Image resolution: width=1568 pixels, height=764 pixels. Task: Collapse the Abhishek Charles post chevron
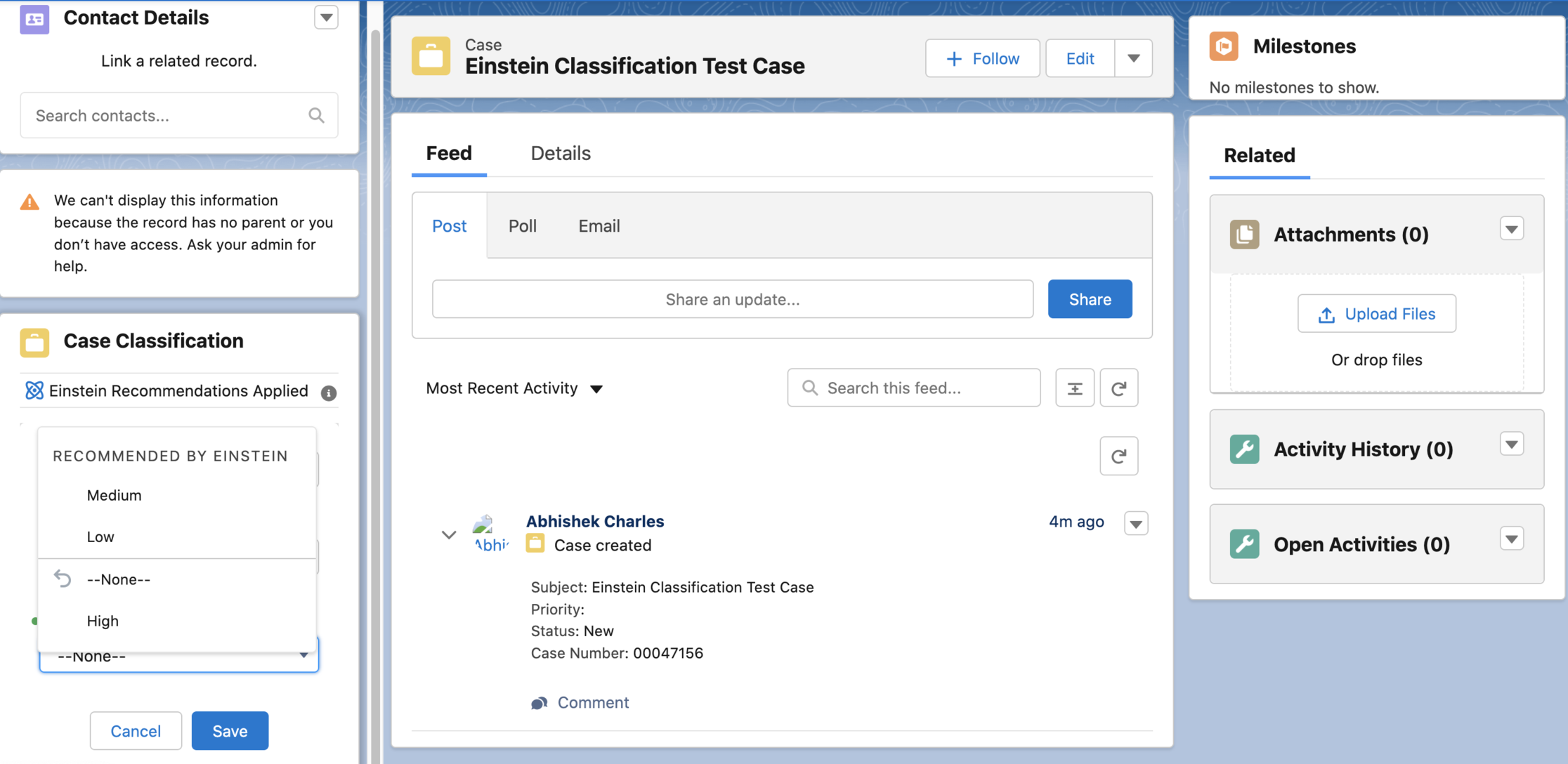point(448,535)
